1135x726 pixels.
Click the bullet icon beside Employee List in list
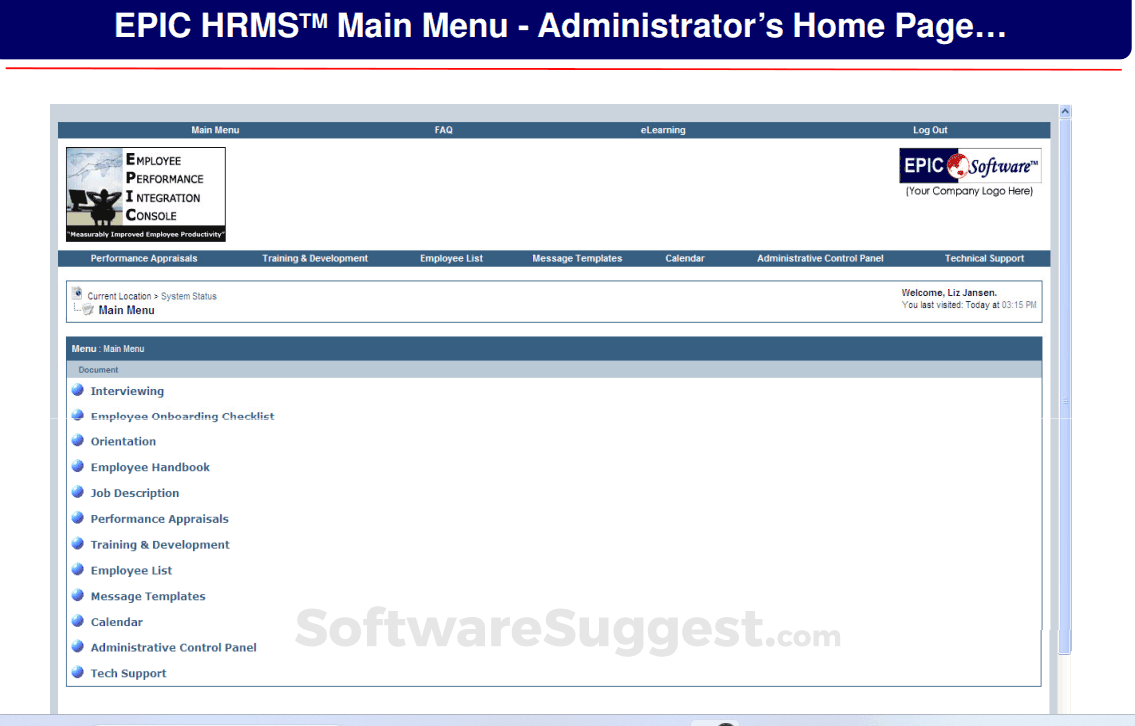click(78, 570)
